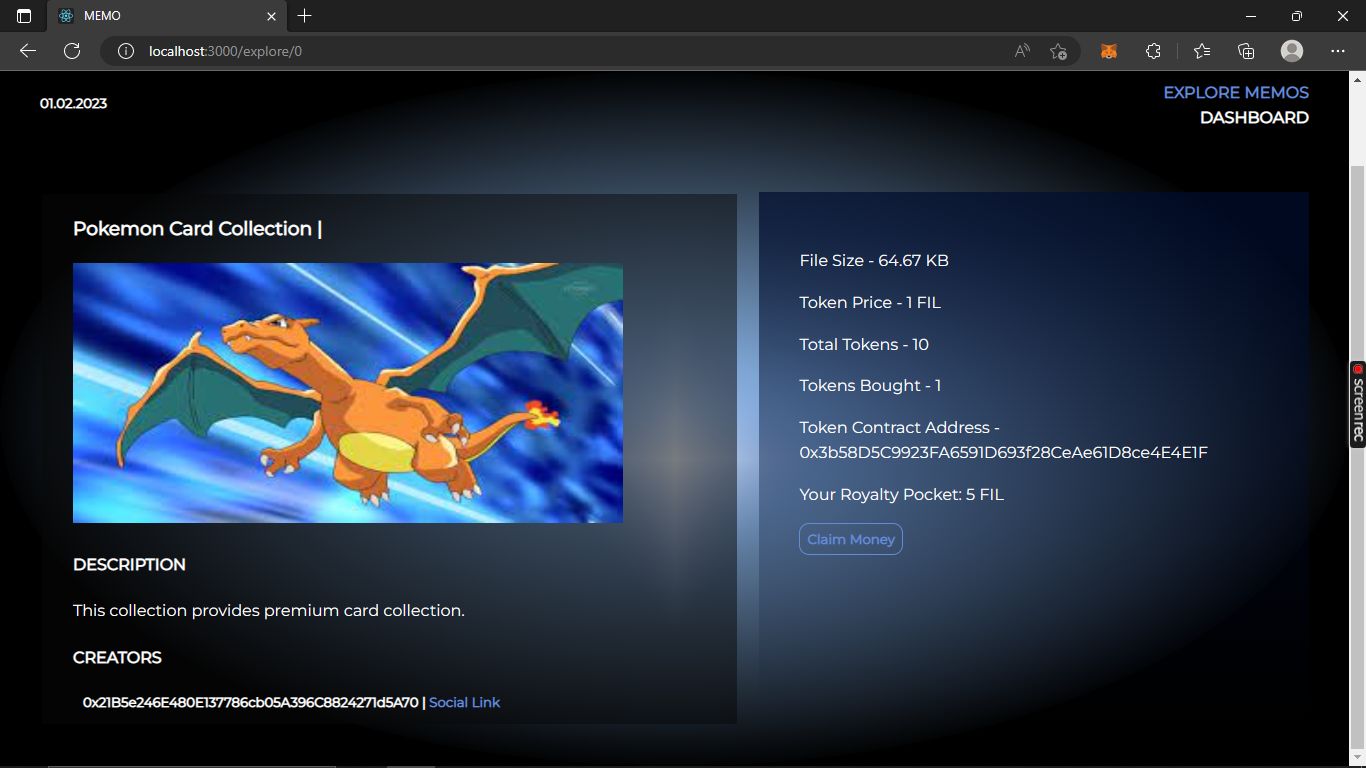The image size is (1366, 768).
Task: Click the Token Price - 1 FIL text
Action: click(x=870, y=303)
